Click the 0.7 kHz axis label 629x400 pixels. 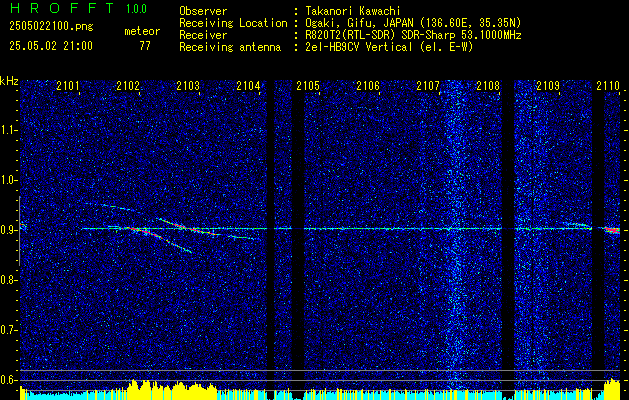tap(7, 330)
